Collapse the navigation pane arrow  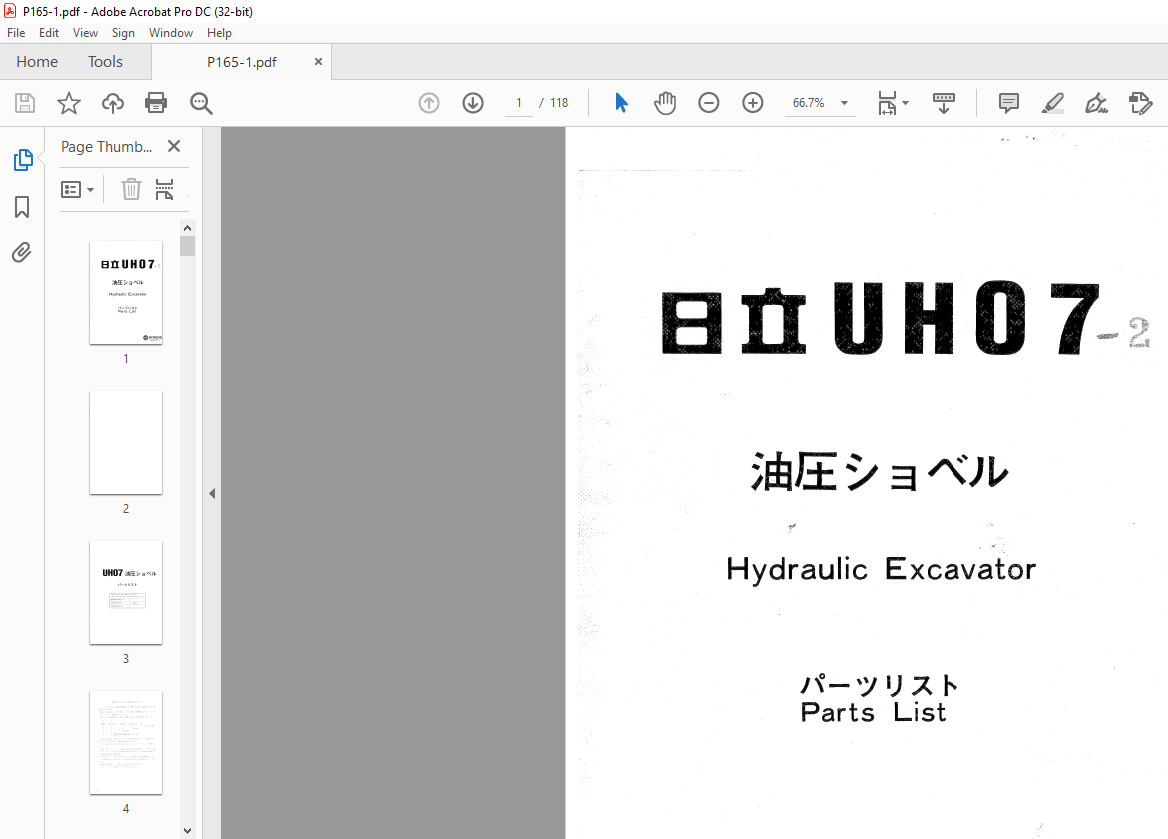pyautogui.click(x=212, y=493)
